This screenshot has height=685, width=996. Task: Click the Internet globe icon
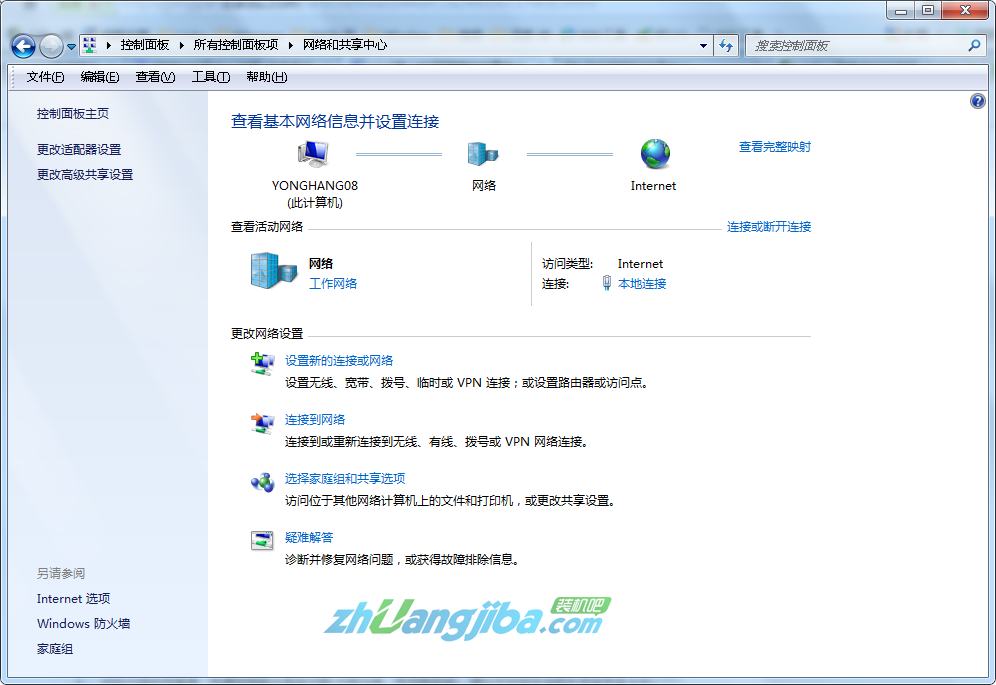coord(655,154)
